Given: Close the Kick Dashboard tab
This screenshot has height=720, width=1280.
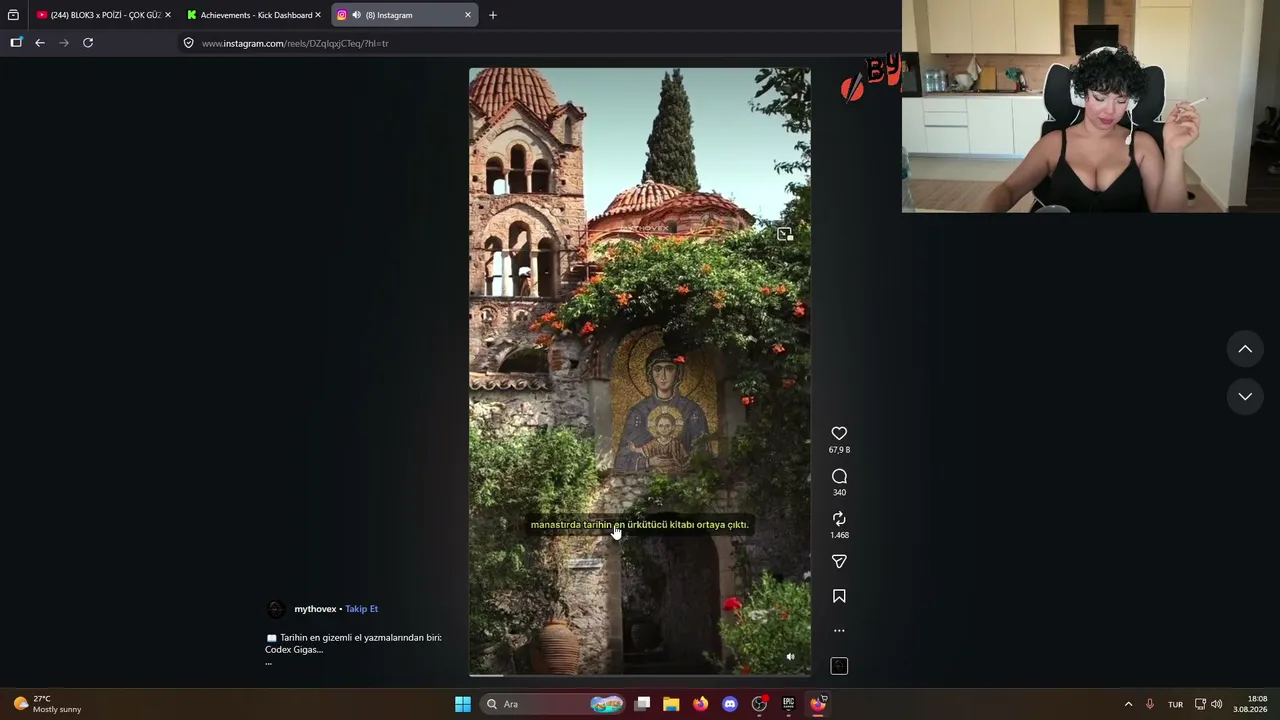Looking at the screenshot, I should [318, 15].
